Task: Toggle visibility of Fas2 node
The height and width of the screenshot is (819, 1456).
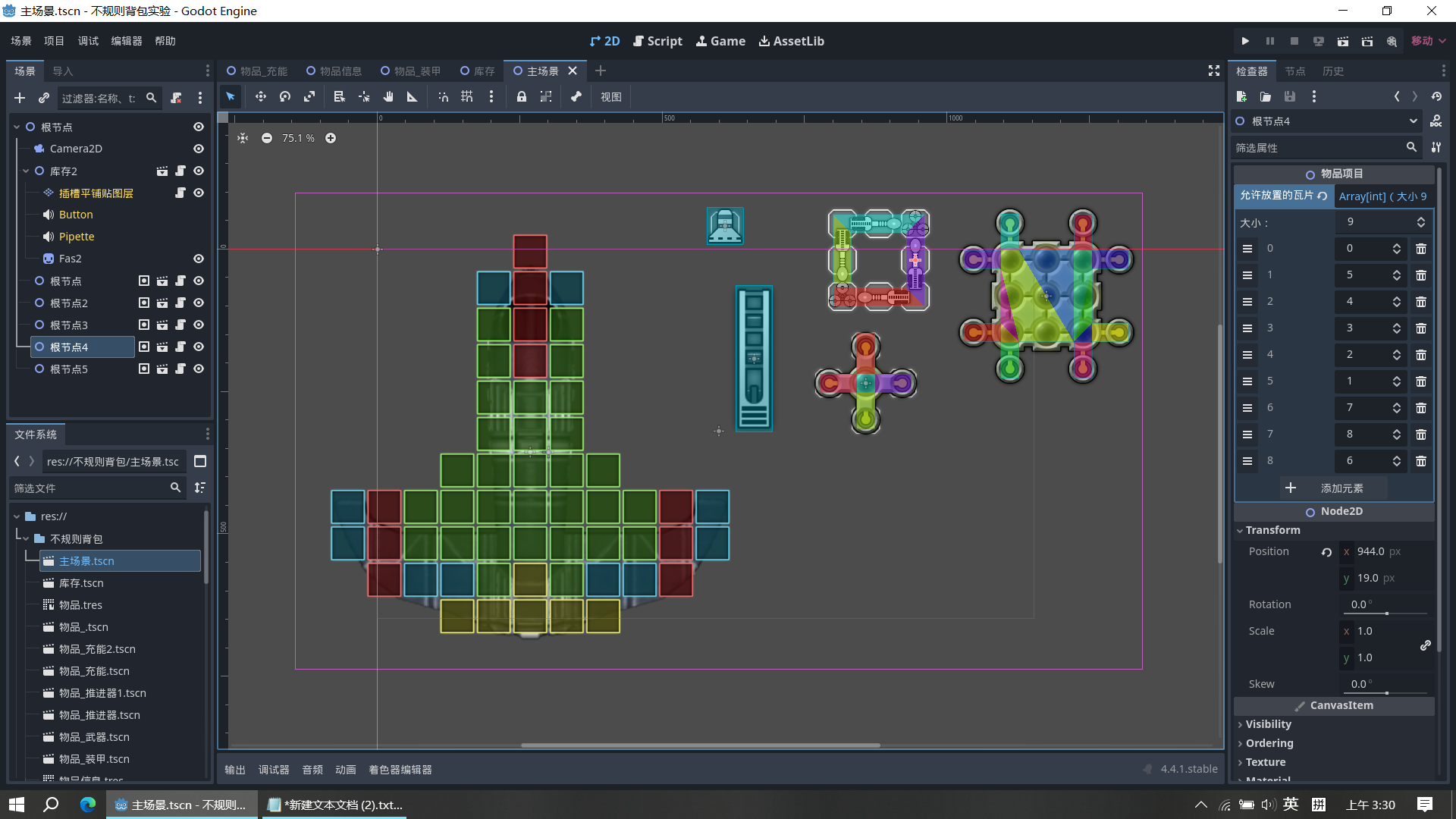Action: click(199, 259)
